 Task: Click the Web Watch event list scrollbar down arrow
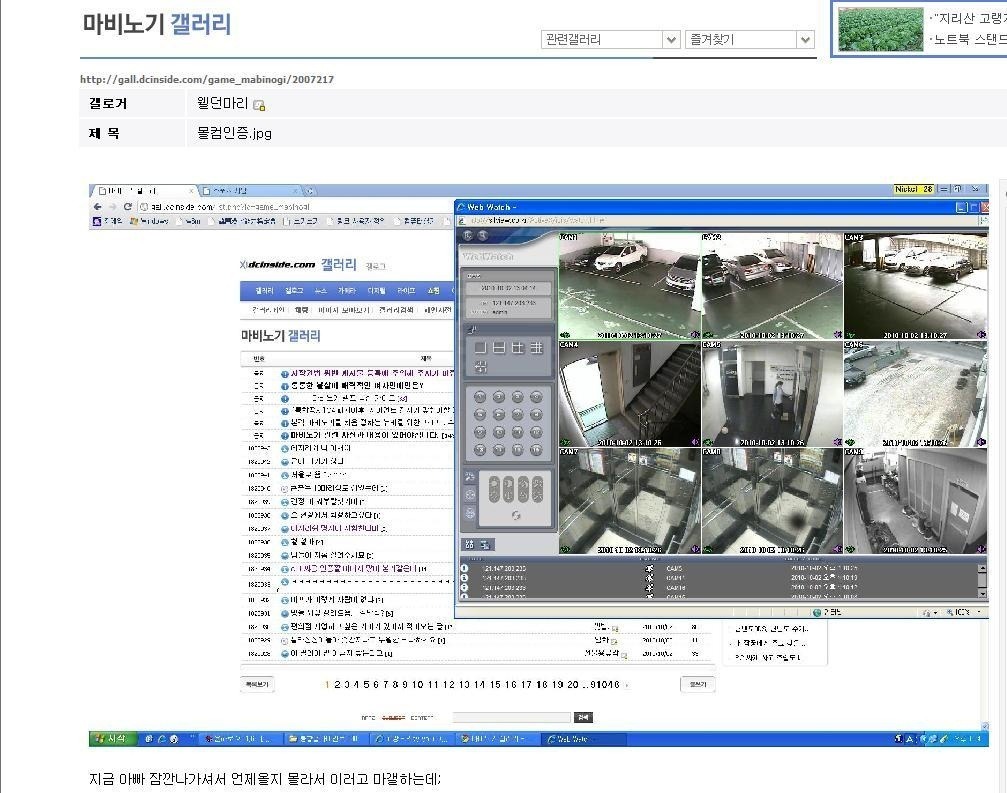pos(982,594)
